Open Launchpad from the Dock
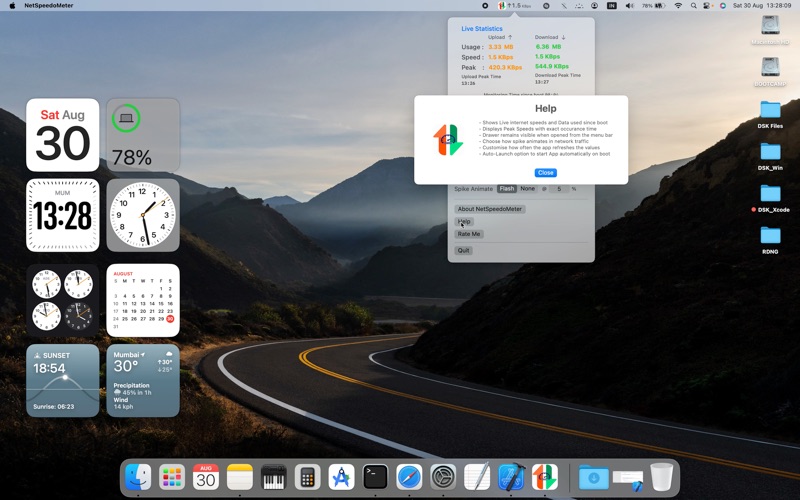800x500 pixels. 172,477
